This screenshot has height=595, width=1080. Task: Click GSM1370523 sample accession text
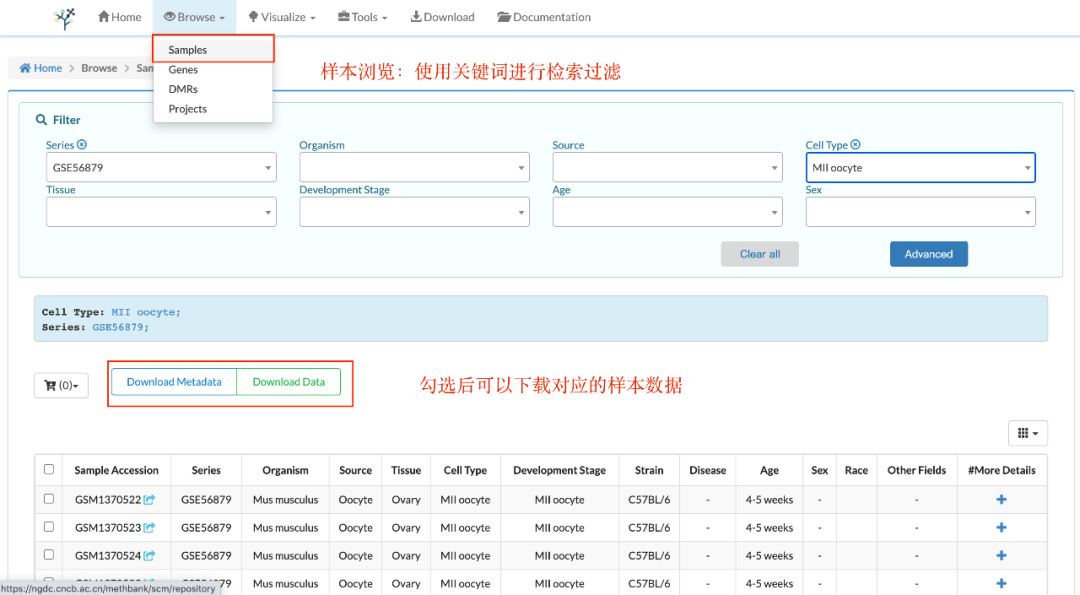pyautogui.click(x=107, y=528)
